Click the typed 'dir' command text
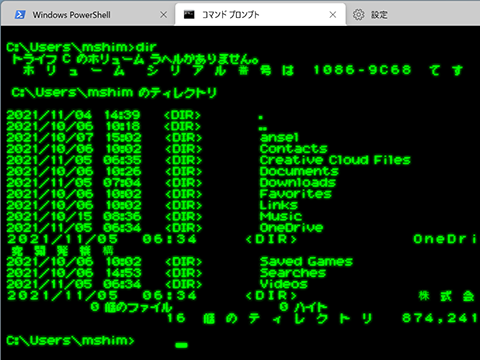Viewport: 480px width, 360px height. pyautogui.click(x=146, y=47)
